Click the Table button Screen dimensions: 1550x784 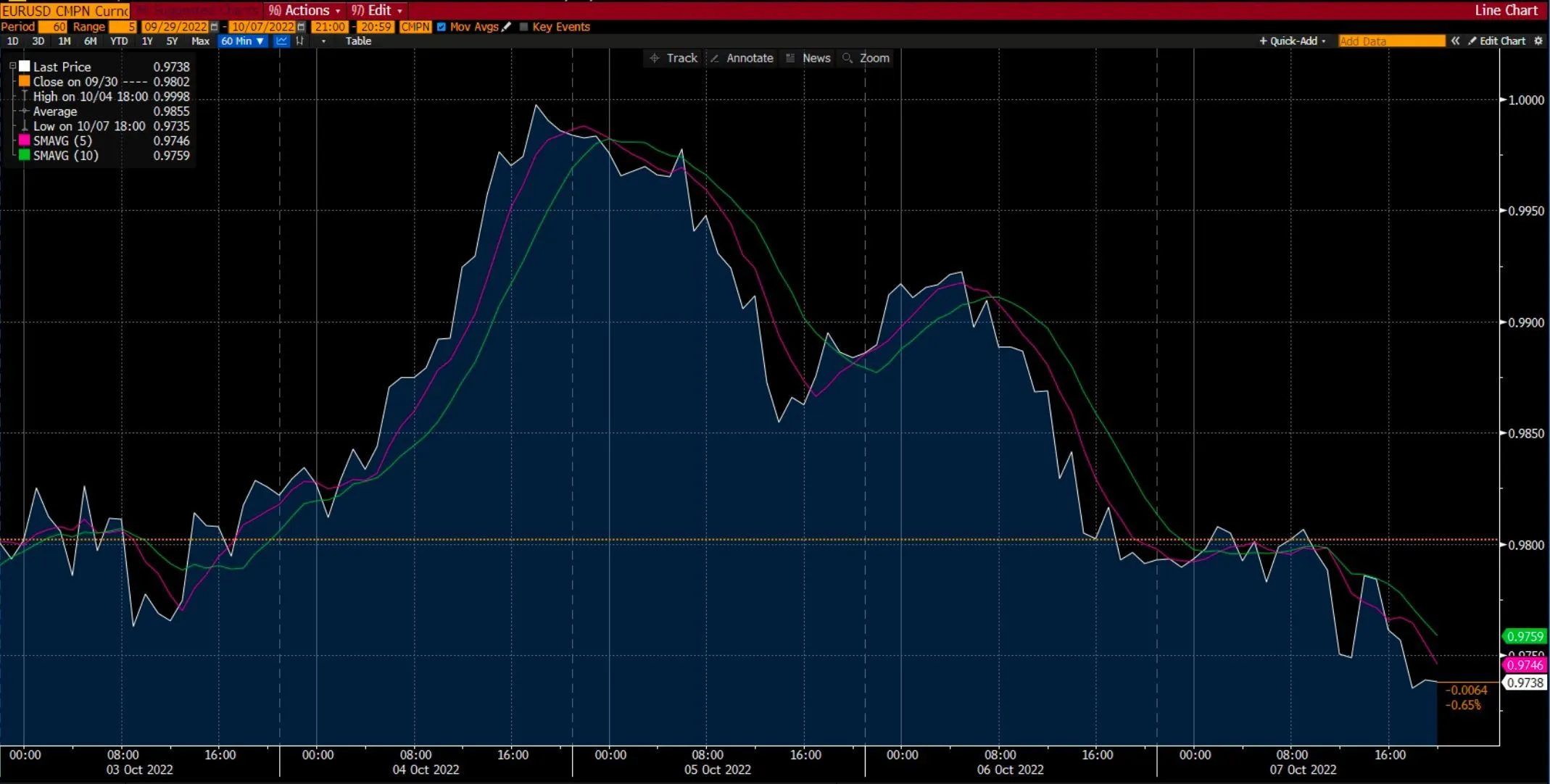click(x=358, y=41)
